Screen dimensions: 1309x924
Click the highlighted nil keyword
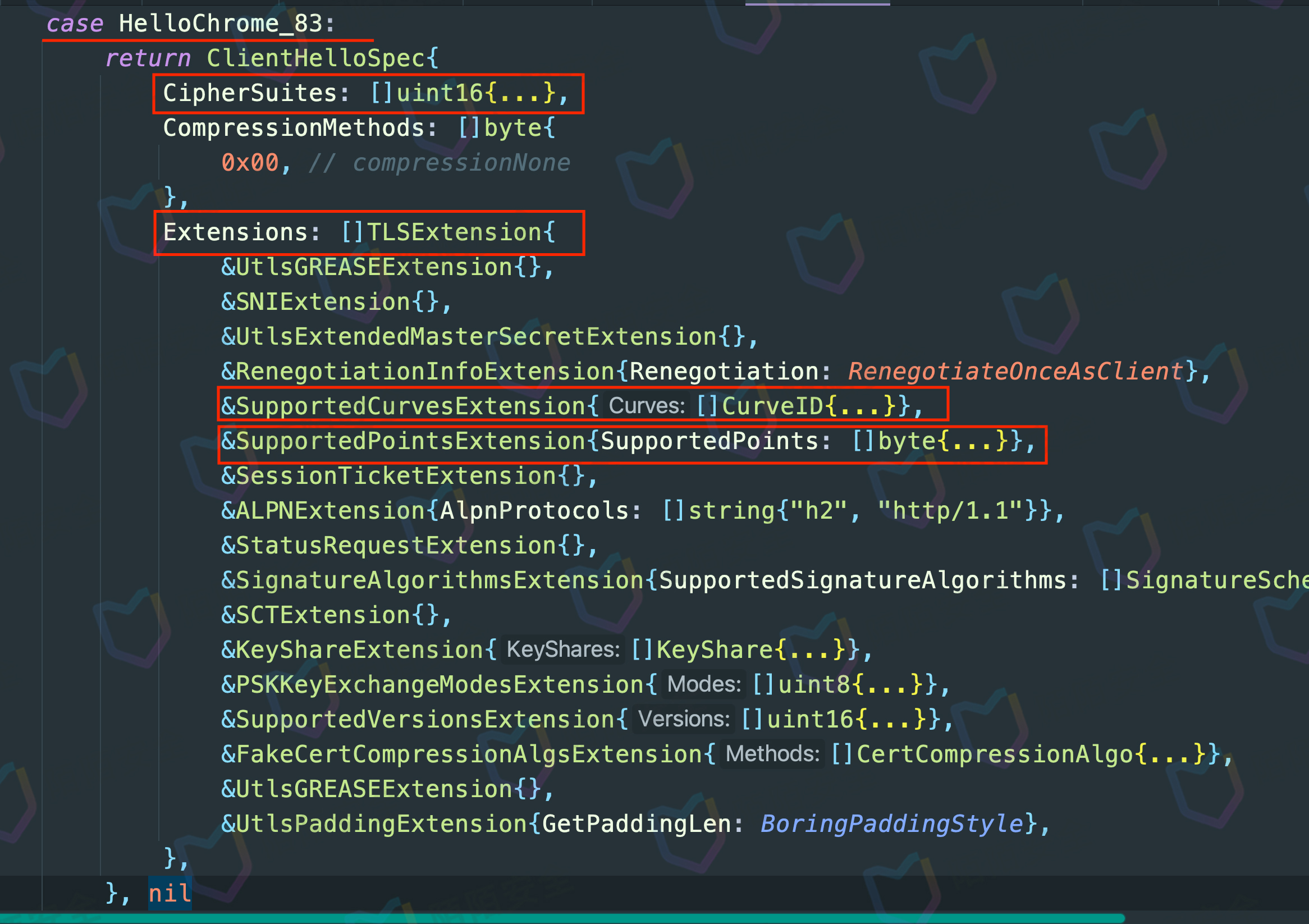(170, 893)
